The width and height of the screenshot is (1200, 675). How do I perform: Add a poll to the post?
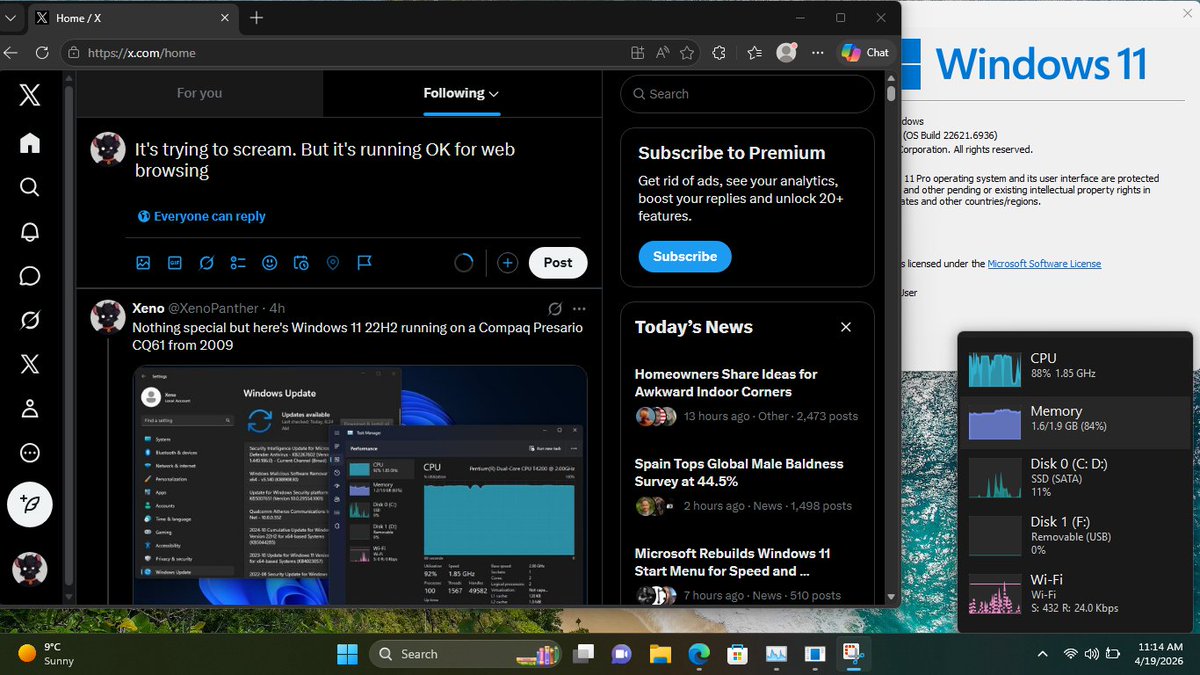click(238, 263)
